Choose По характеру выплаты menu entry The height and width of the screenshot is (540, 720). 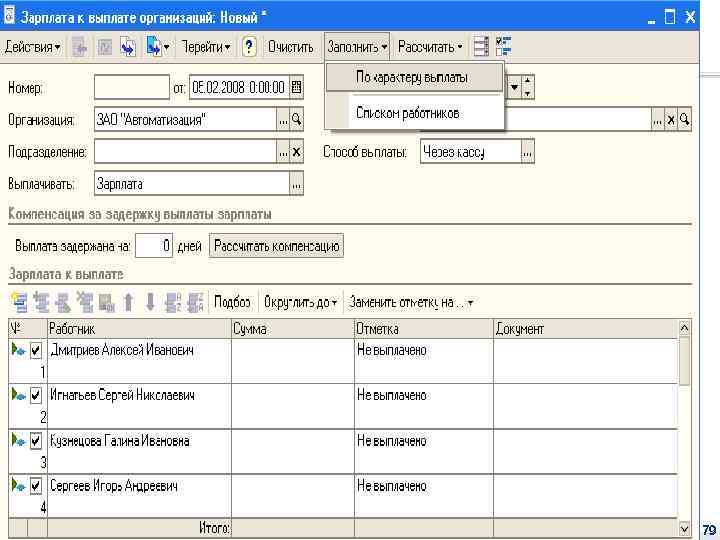tap(414, 77)
